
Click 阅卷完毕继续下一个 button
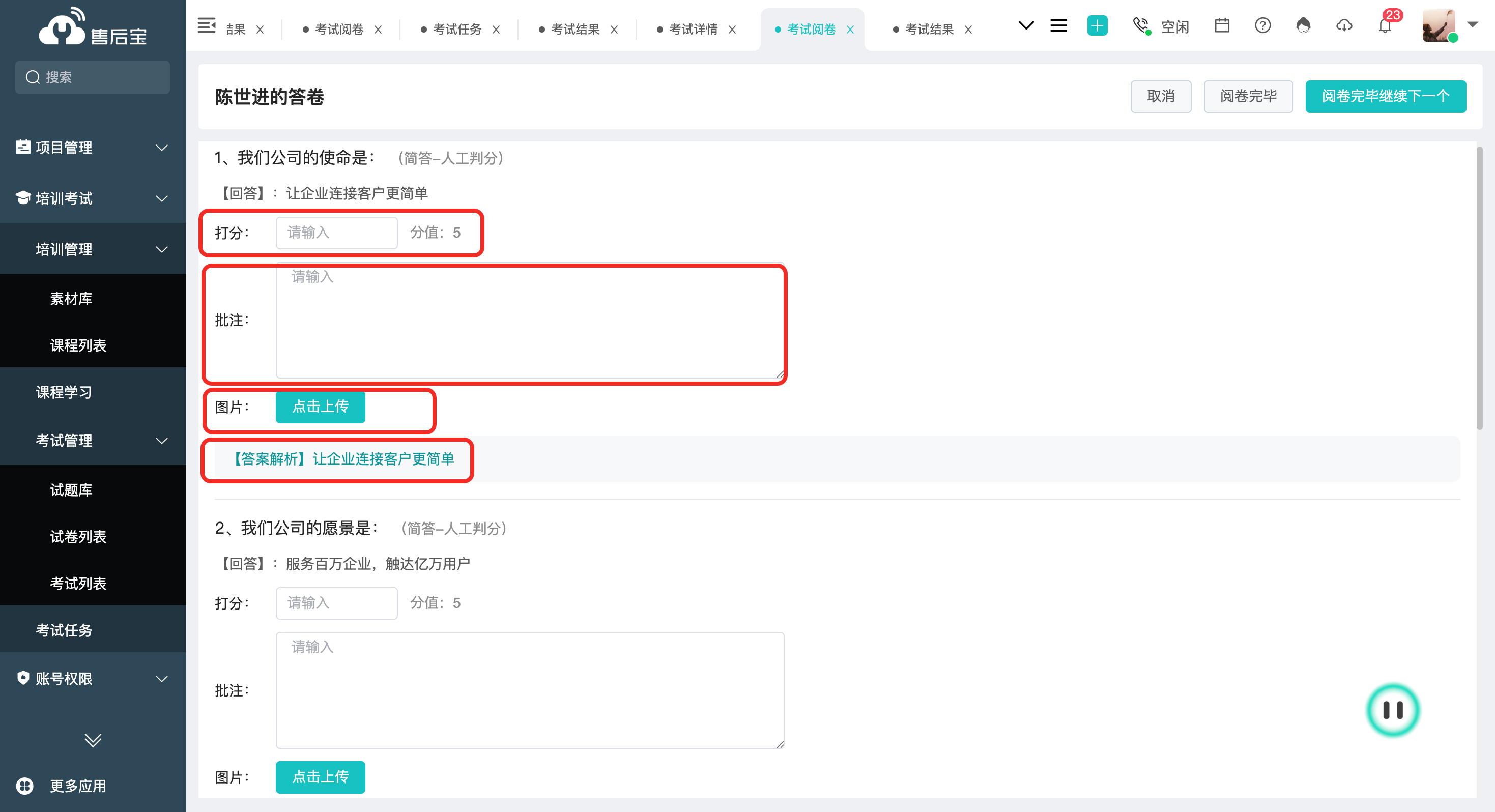(x=1385, y=96)
